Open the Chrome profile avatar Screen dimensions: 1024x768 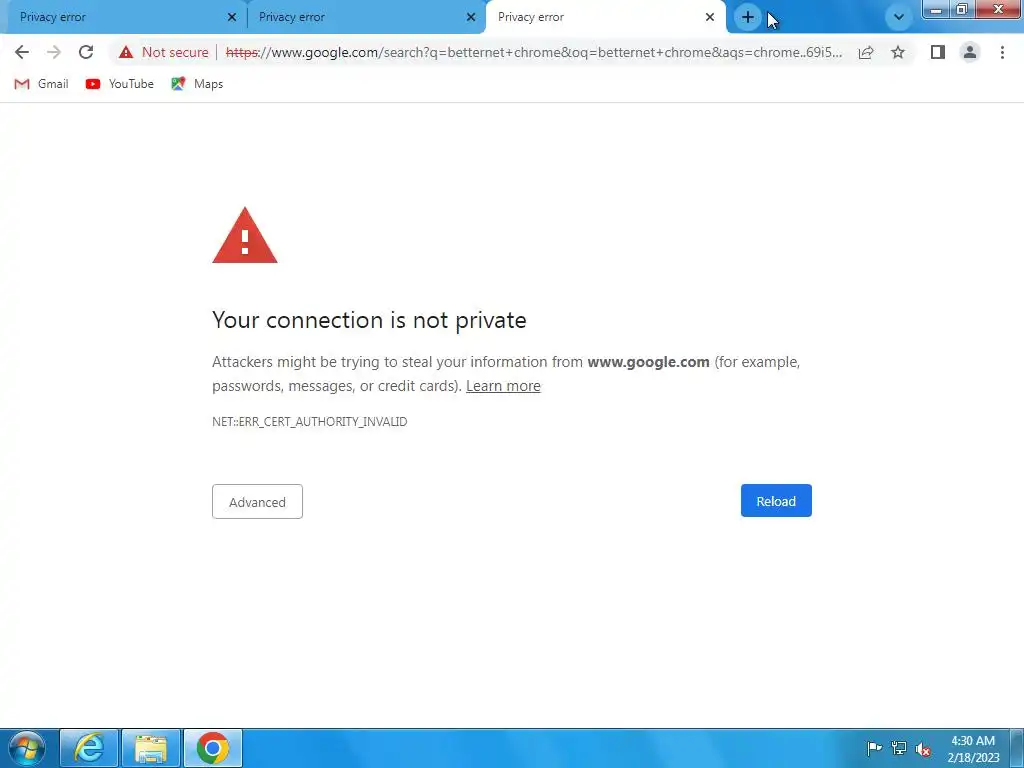970,52
